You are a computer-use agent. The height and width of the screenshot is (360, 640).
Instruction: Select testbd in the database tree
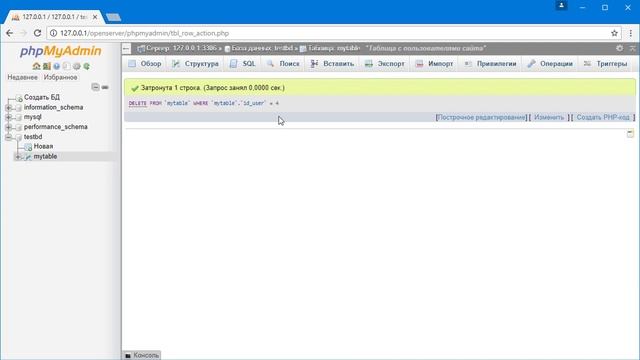tap(33, 137)
